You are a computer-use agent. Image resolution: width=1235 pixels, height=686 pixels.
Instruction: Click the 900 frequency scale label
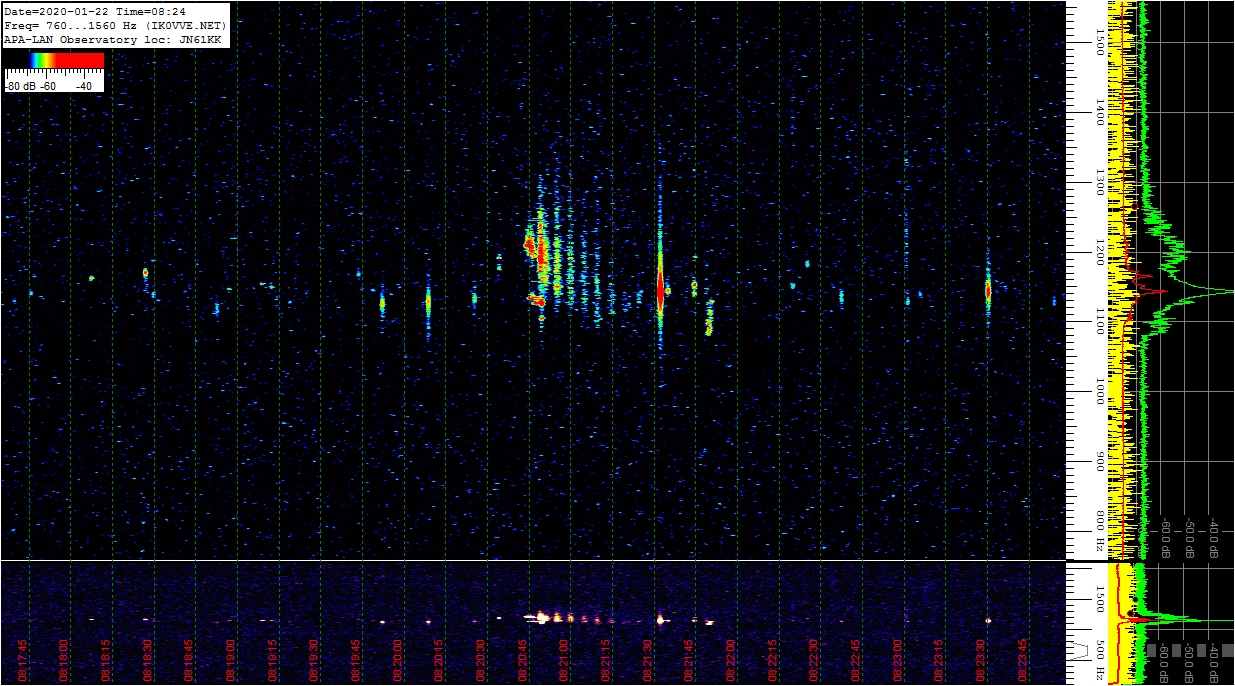1099,462
